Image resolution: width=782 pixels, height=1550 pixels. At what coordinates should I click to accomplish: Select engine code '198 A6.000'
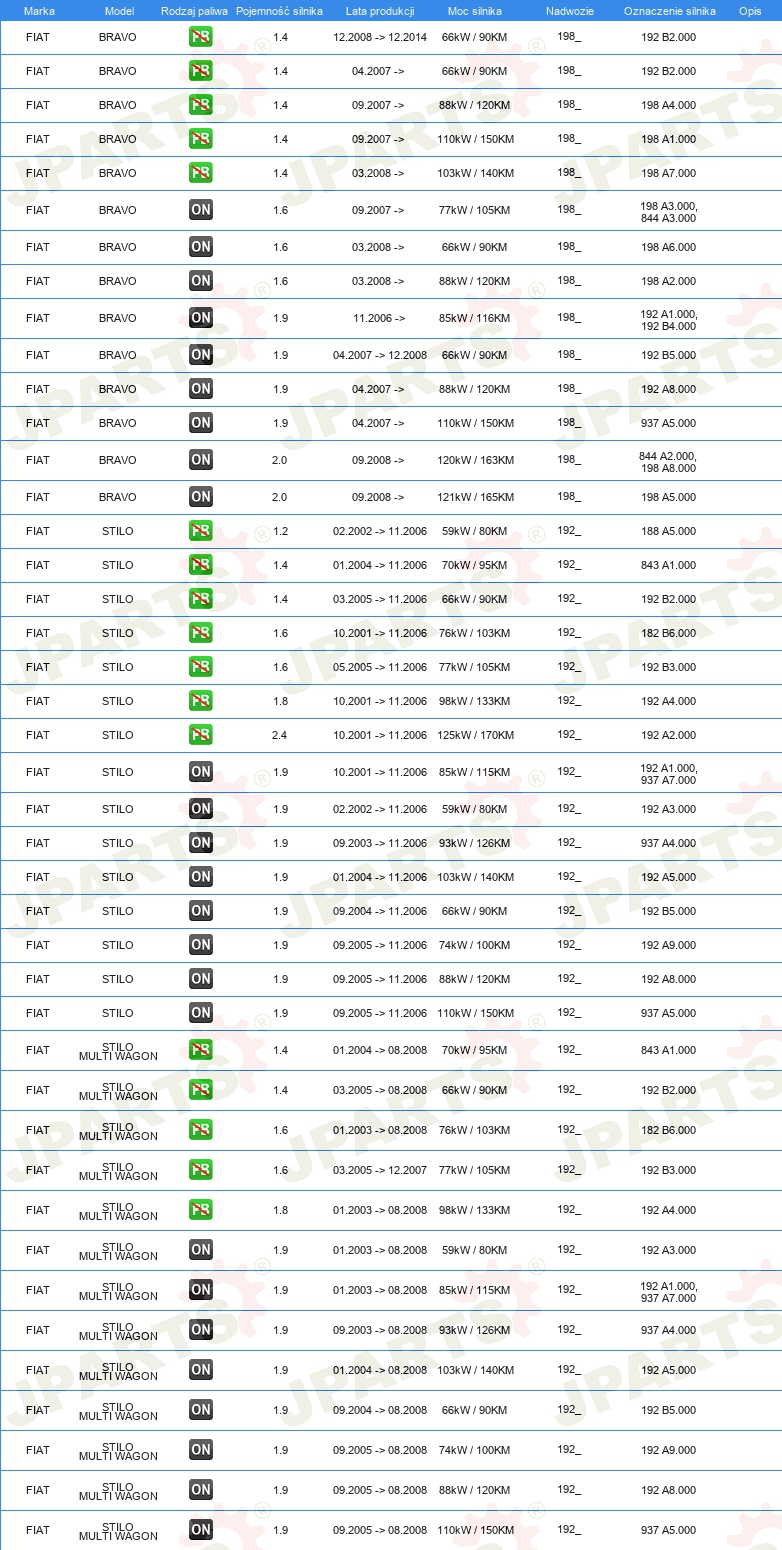669,247
